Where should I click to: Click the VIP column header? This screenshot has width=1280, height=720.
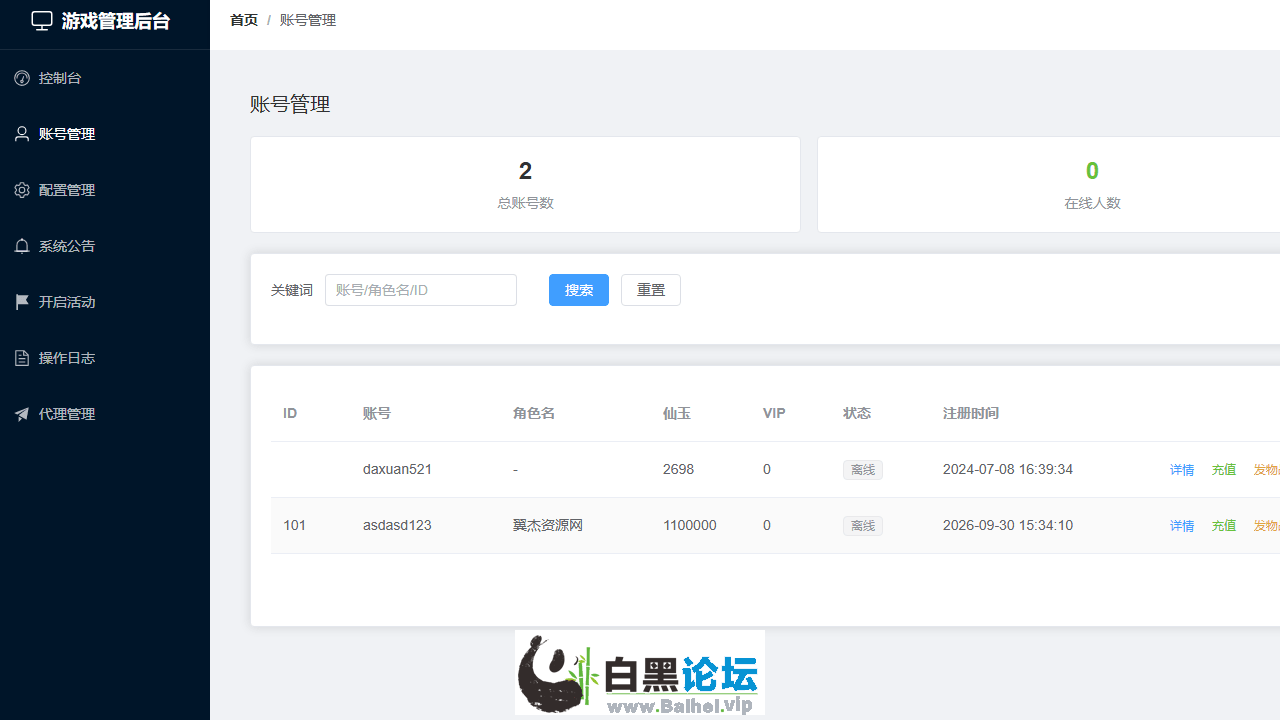(x=774, y=413)
